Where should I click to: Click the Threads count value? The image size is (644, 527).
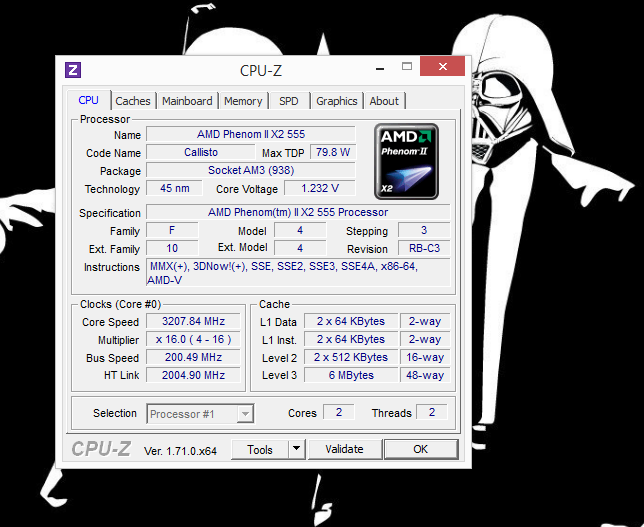[432, 412]
